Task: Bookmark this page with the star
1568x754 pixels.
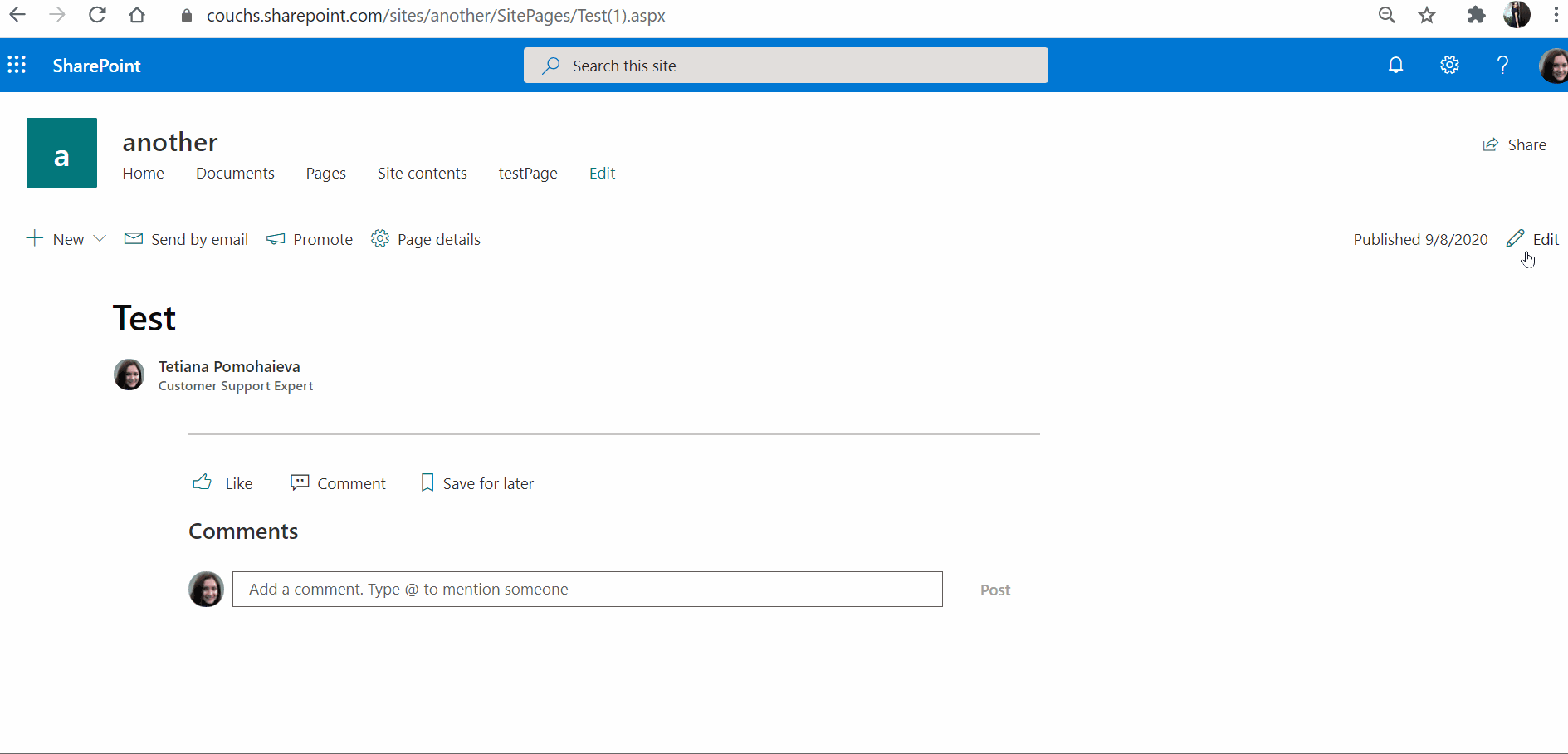Action: coord(1427,15)
